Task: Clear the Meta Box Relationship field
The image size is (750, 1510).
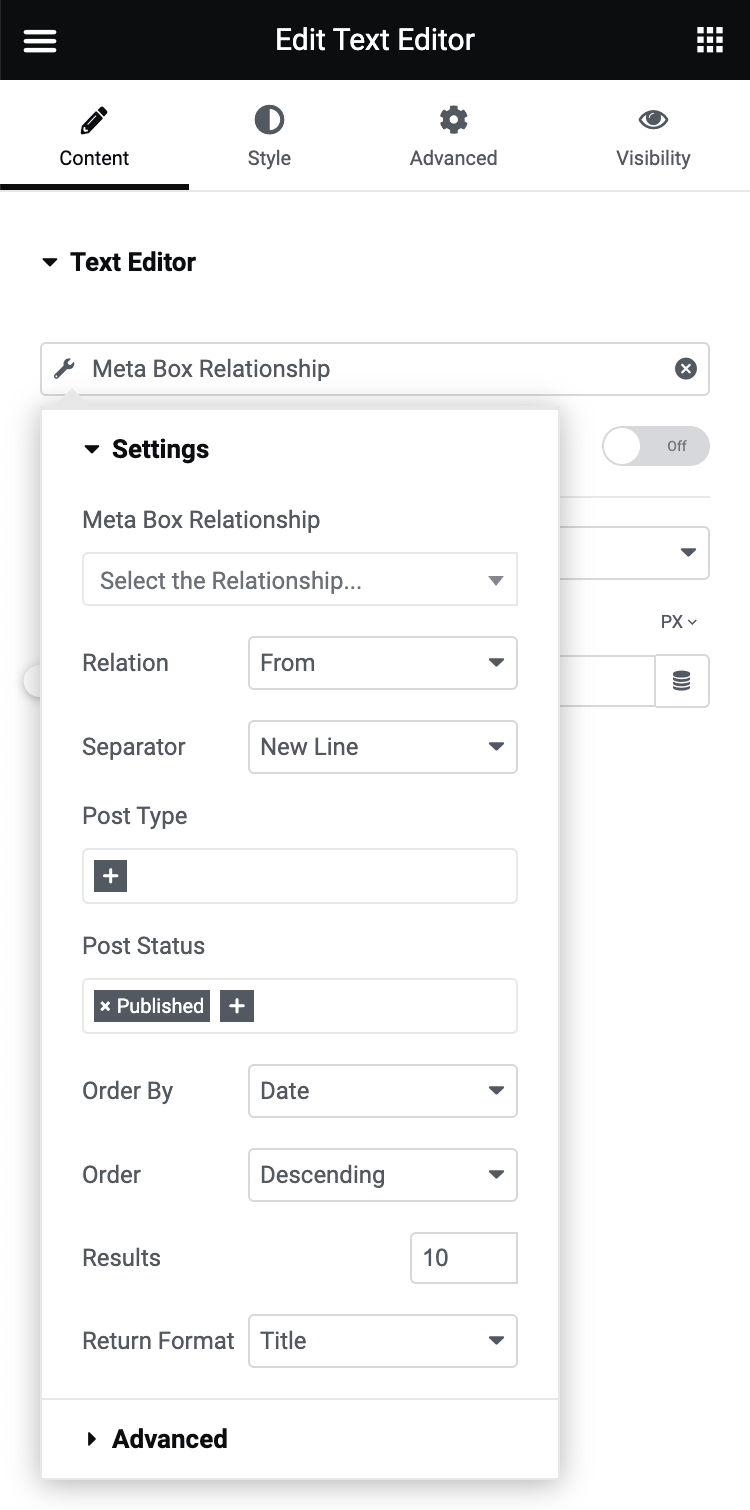Action: pyautogui.click(x=685, y=368)
